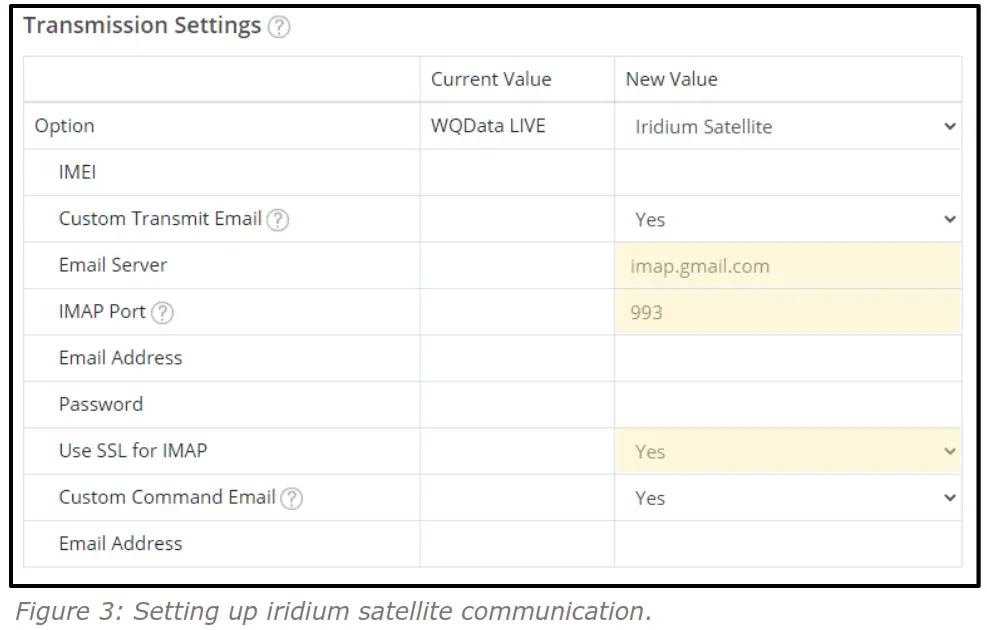
Task: Click the IMAP Port 993 field
Action: click(788, 313)
